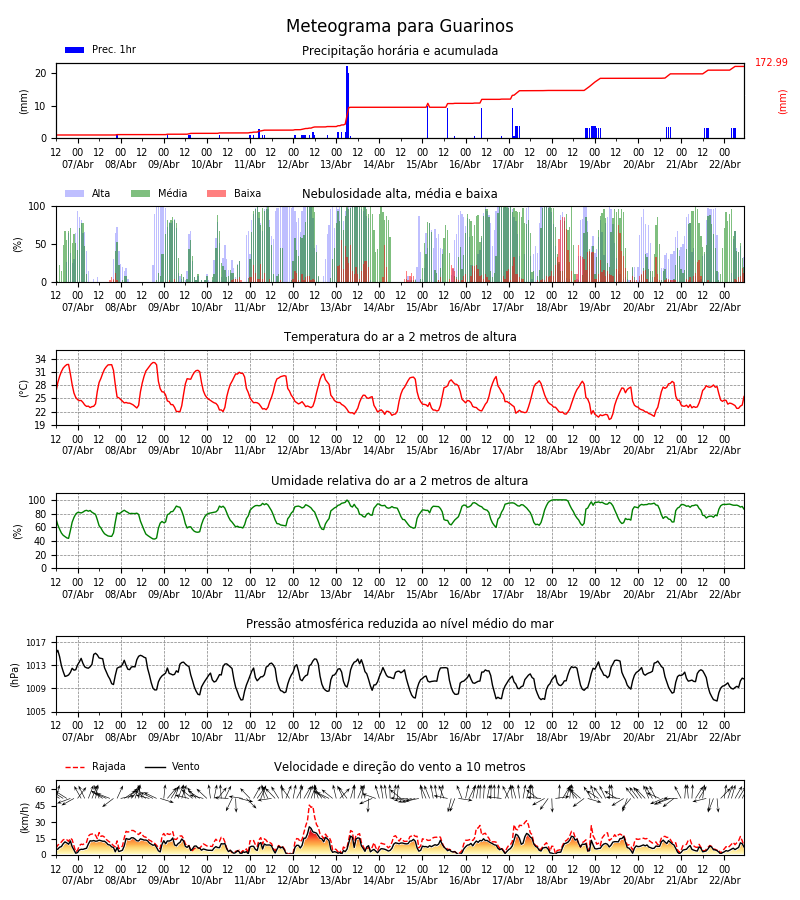Click the highest red gust peak in wind chart

click(310, 806)
